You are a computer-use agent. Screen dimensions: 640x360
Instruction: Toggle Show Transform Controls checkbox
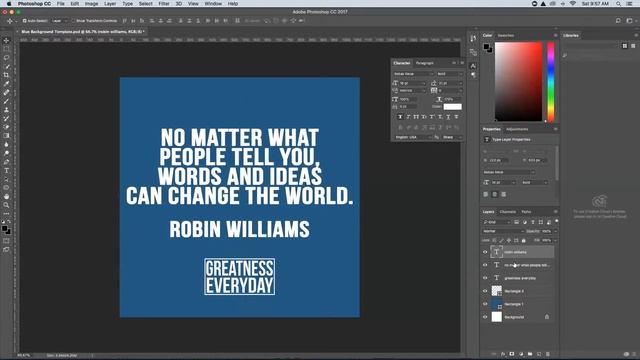tap(73, 21)
